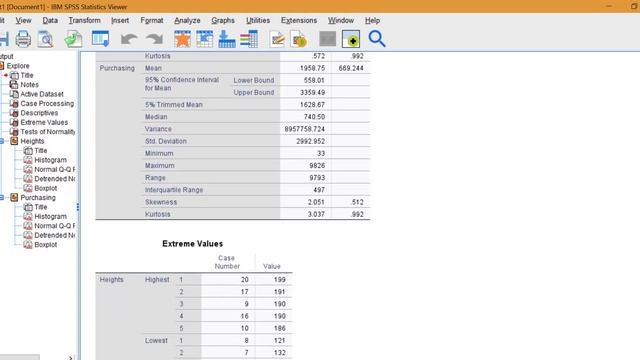Click the Recall recent dialogs icon

click(x=100, y=39)
